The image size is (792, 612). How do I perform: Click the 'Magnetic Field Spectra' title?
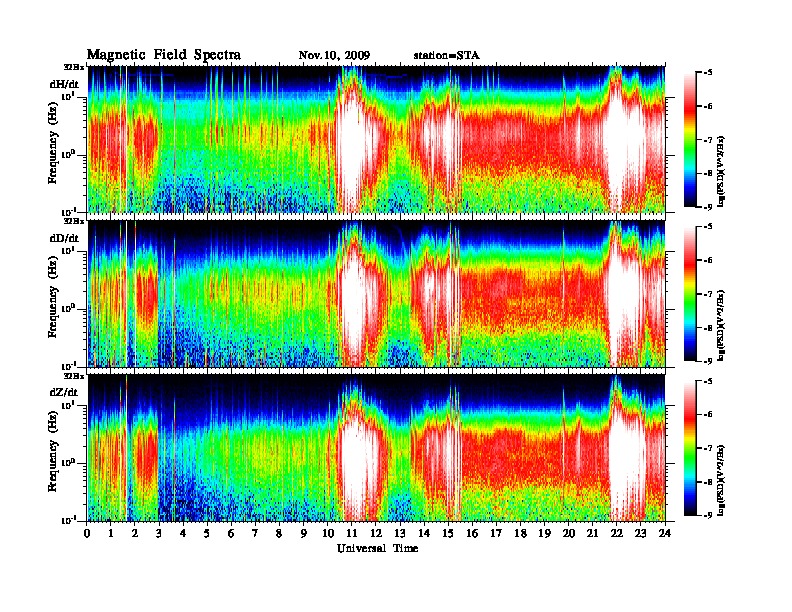click(164, 55)
